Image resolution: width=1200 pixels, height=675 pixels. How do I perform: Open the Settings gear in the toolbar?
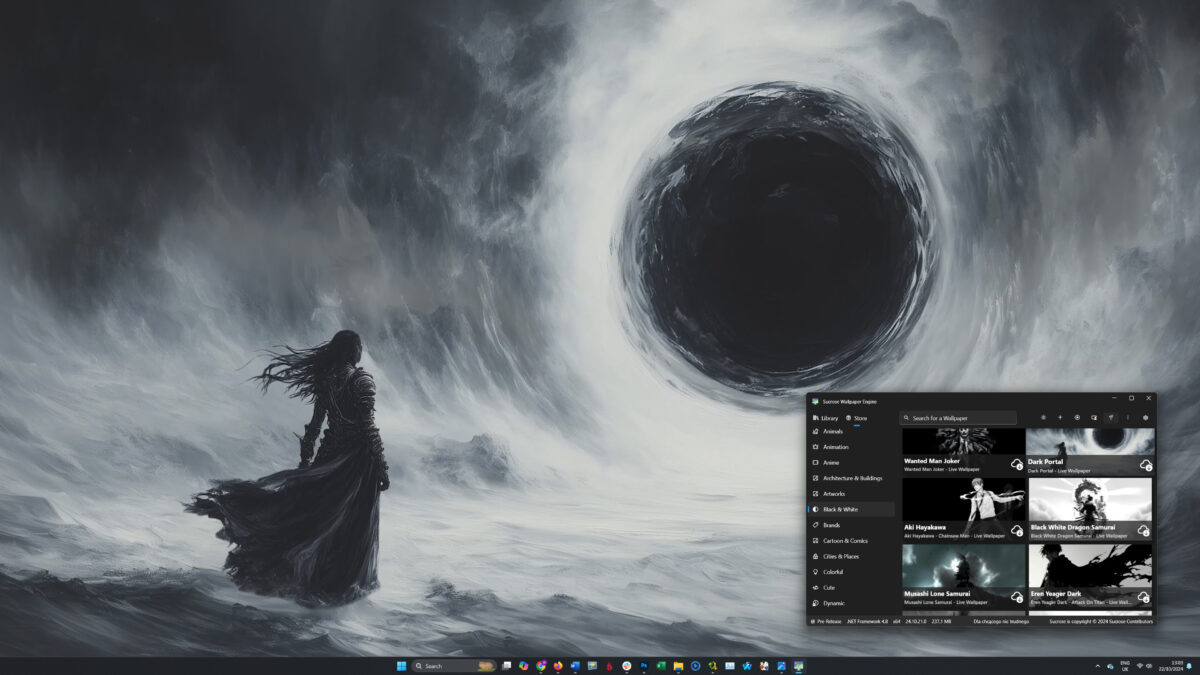pyautogui.click(x=1146, y=417)
